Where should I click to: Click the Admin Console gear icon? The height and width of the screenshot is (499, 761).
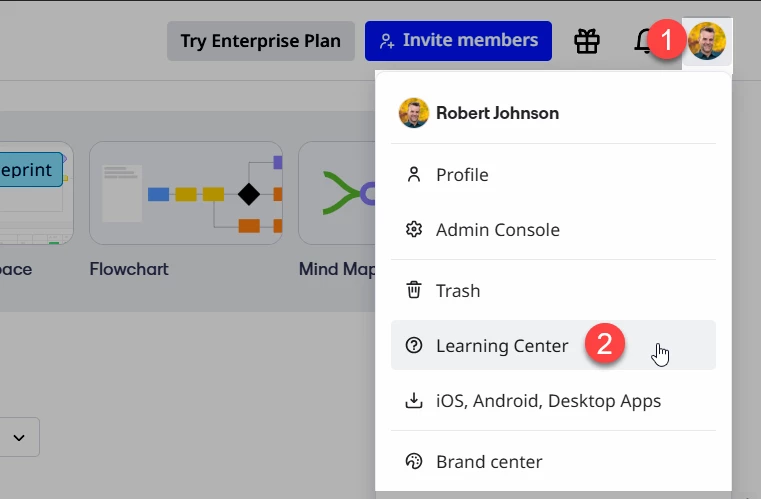414,230
